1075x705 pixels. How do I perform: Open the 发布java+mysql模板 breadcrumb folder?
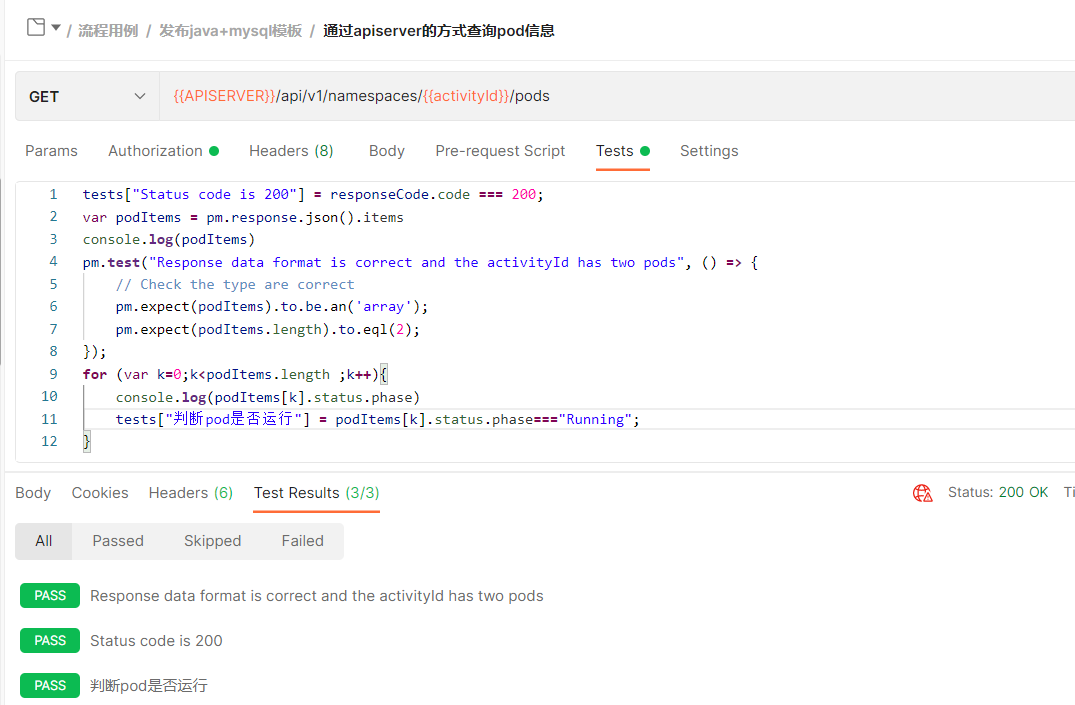(x=230, y=31)
